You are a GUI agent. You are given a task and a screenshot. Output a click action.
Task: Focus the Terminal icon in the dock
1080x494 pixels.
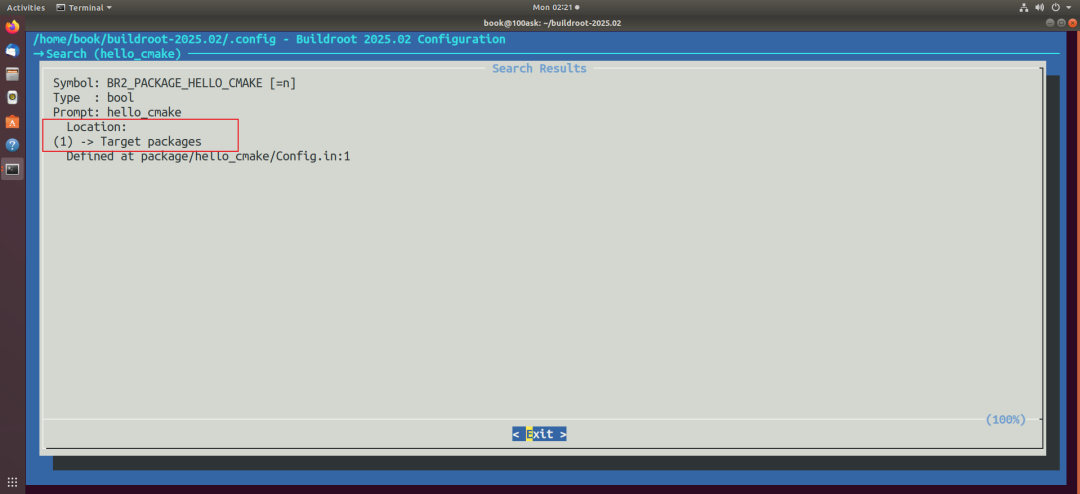click(x=12, y=169)
